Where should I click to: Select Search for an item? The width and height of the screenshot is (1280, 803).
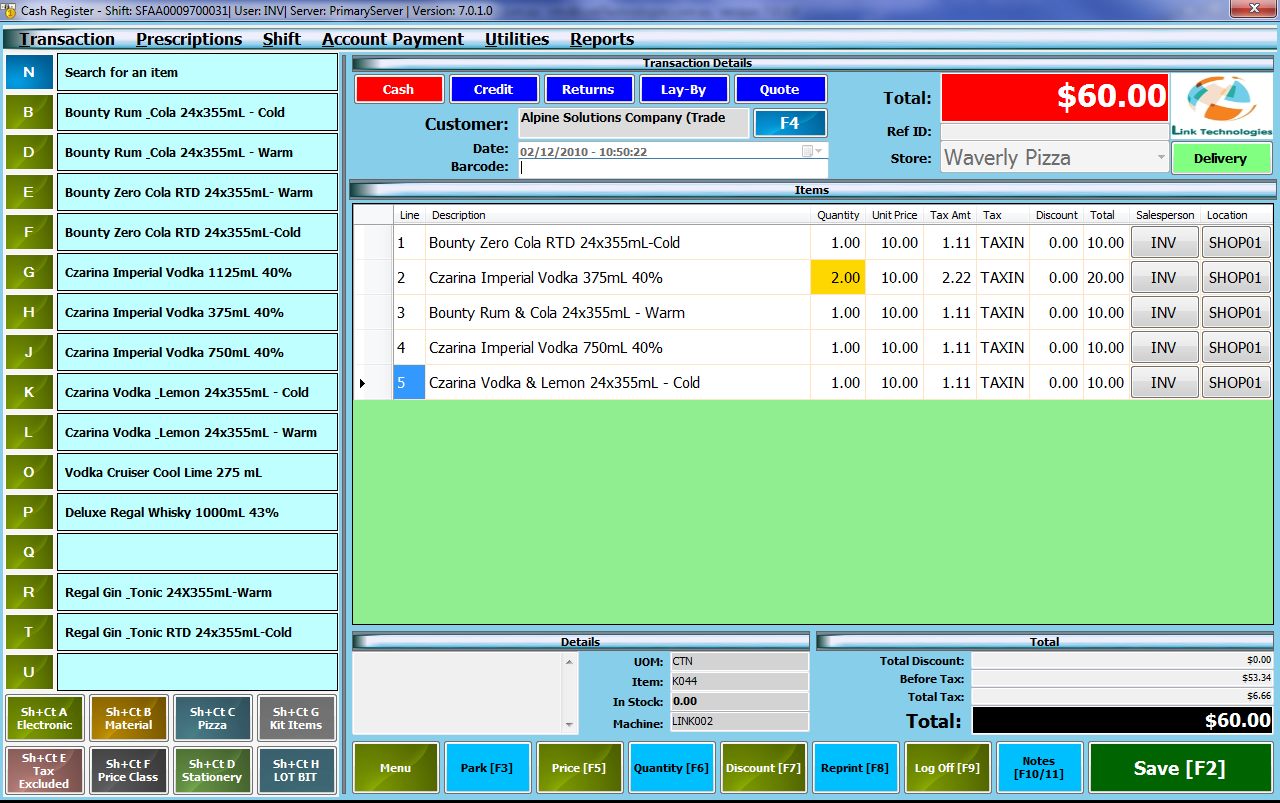point(197,72)
